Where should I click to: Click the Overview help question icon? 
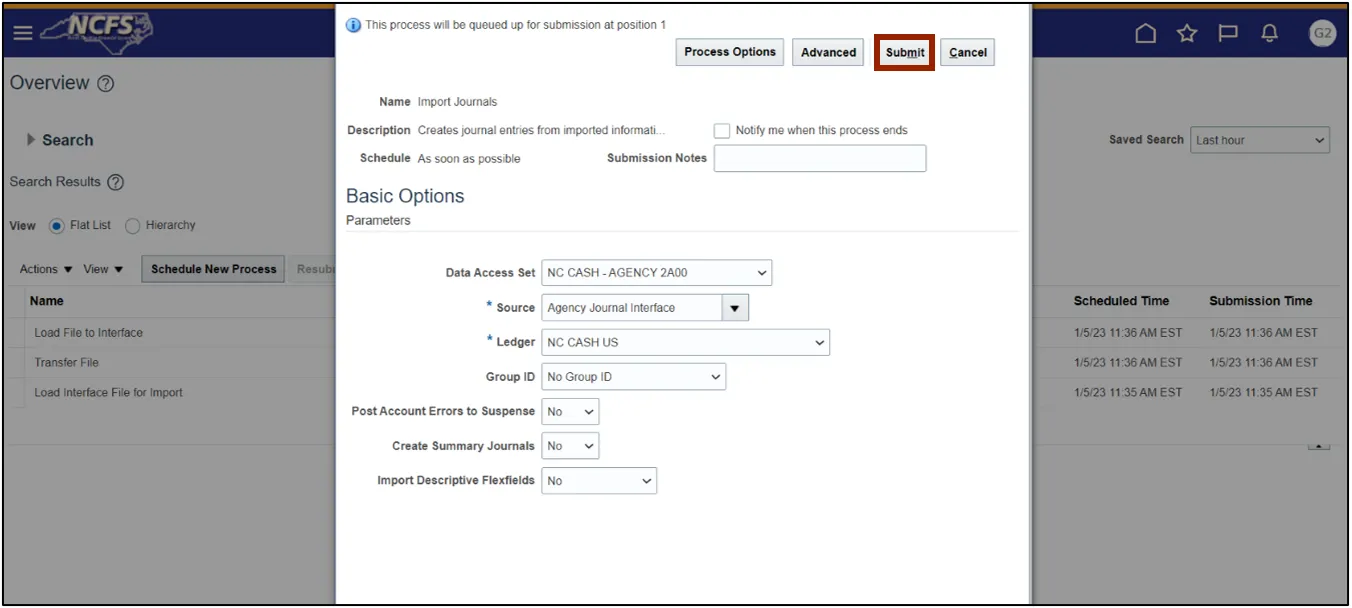pyautogui.click(x=105, y=84)
